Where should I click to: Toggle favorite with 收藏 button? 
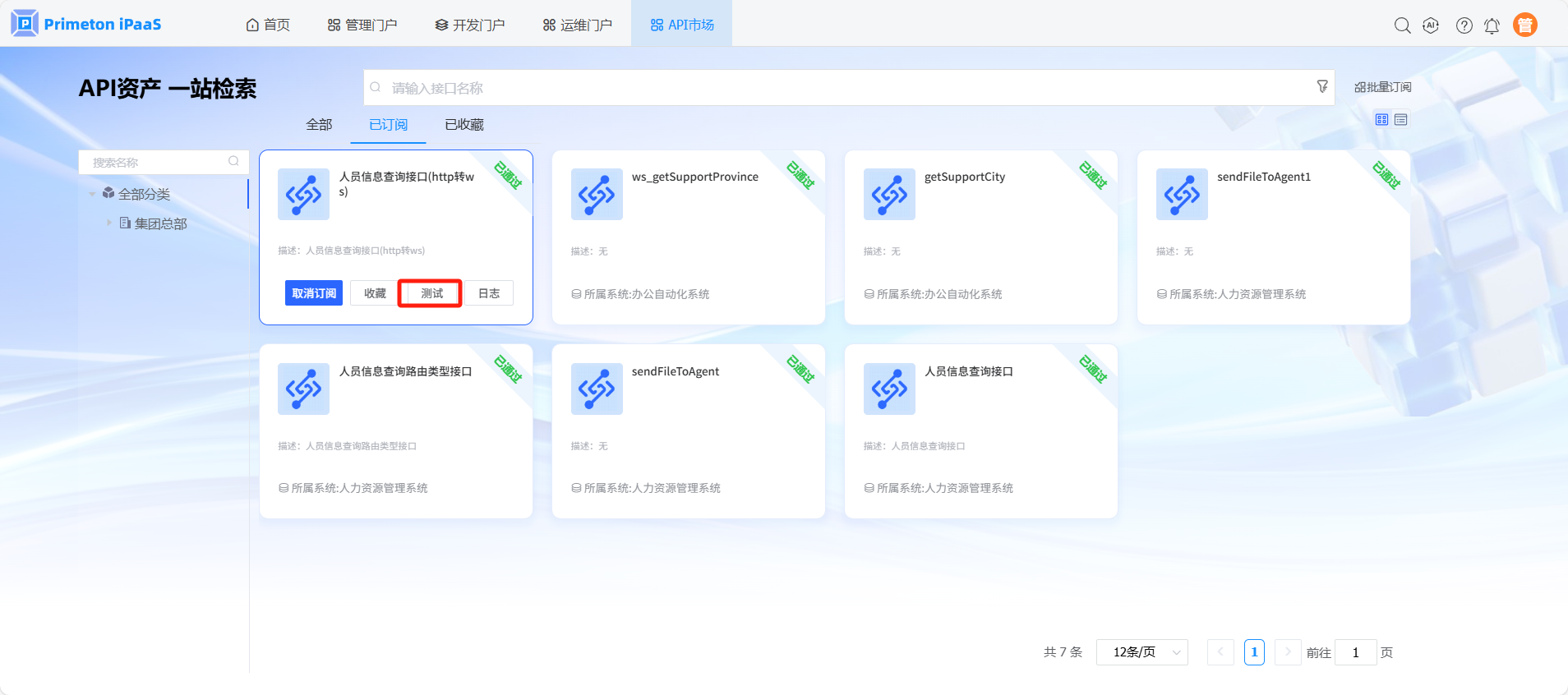[x=375, y=293]
